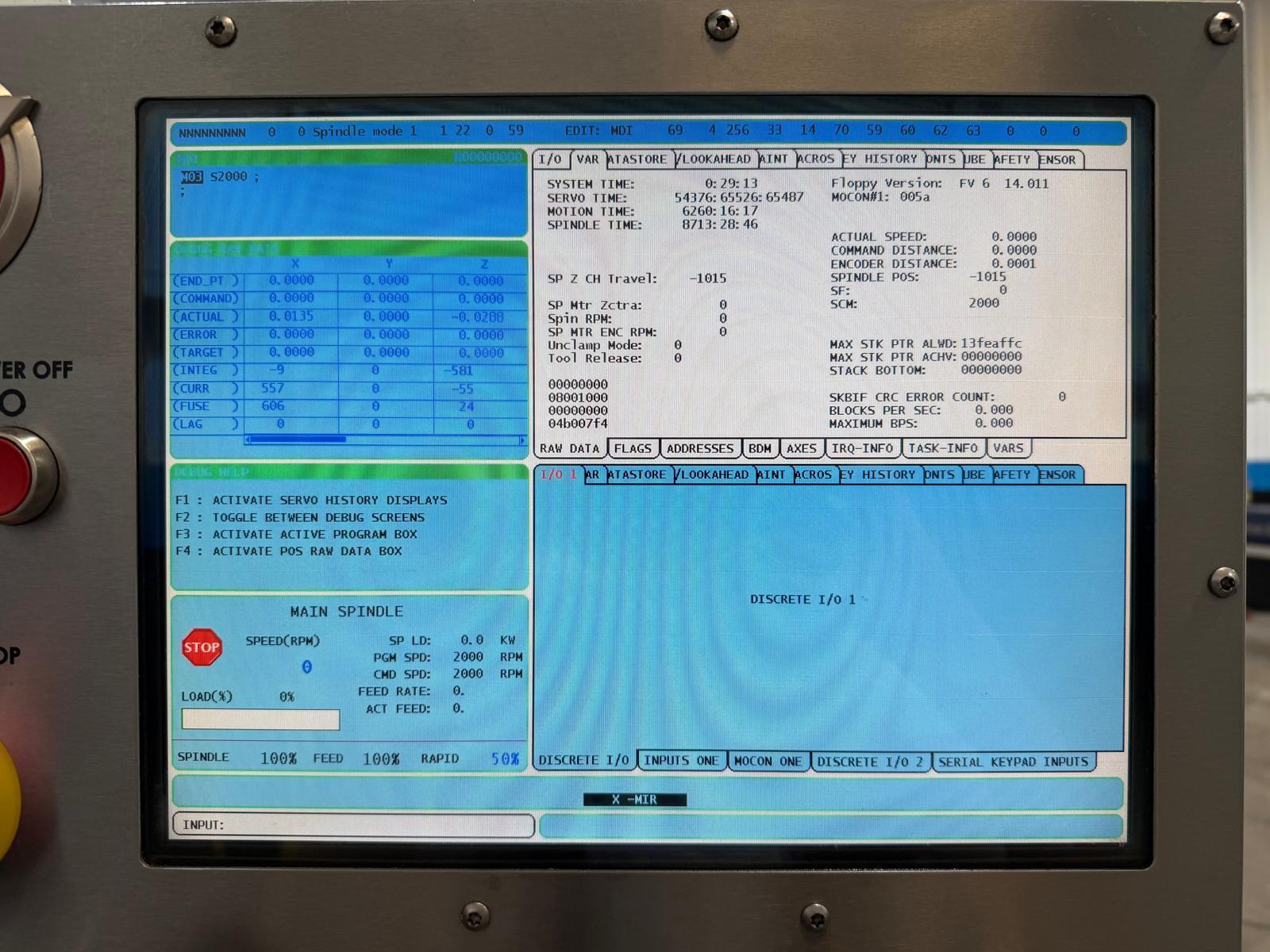The image size is (1270, 952).
Task: Switch to the FLAGS sub-tab
Action: pos(633,448)
